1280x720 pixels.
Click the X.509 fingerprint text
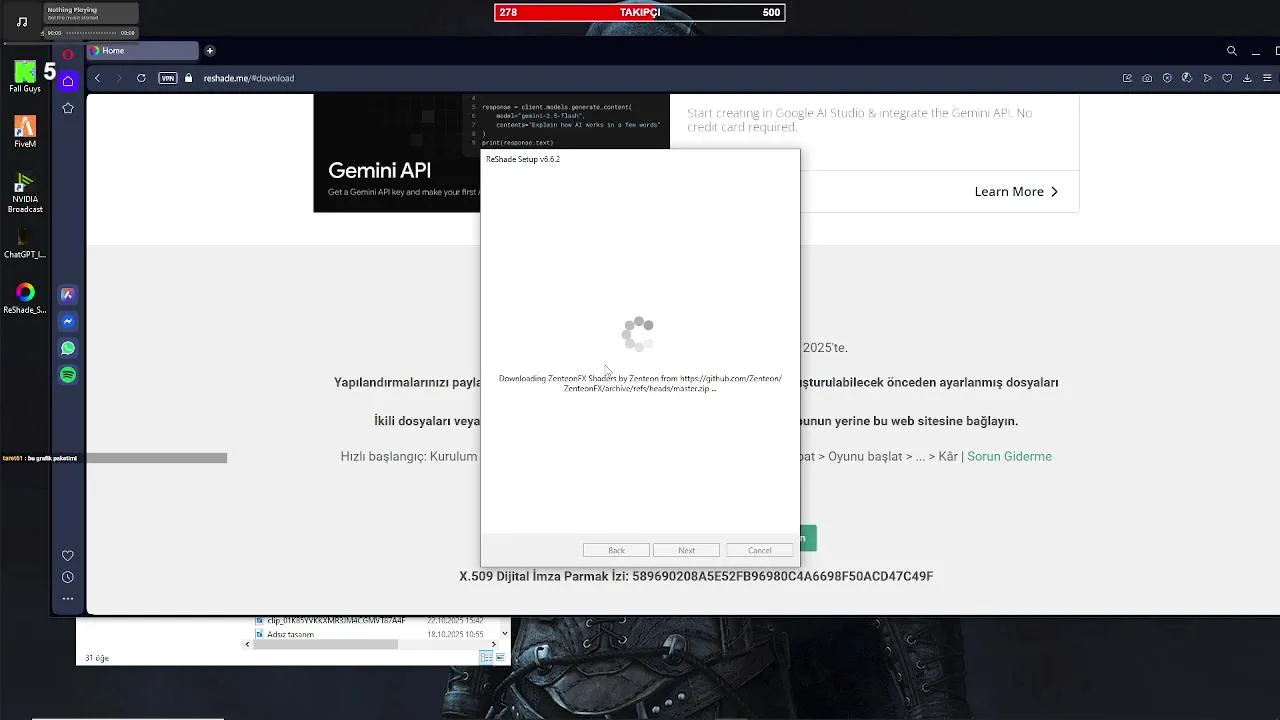[x=696, y=577]
